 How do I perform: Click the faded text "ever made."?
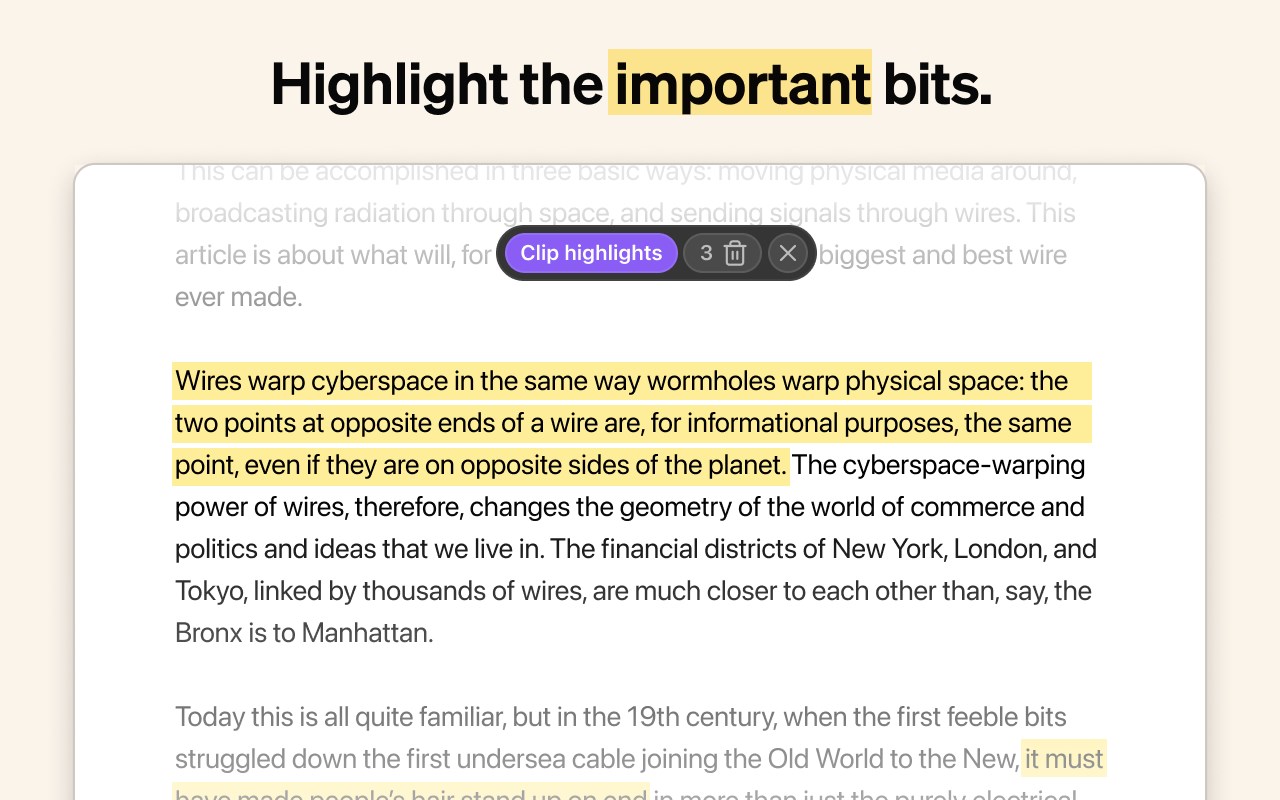point(238,297)
